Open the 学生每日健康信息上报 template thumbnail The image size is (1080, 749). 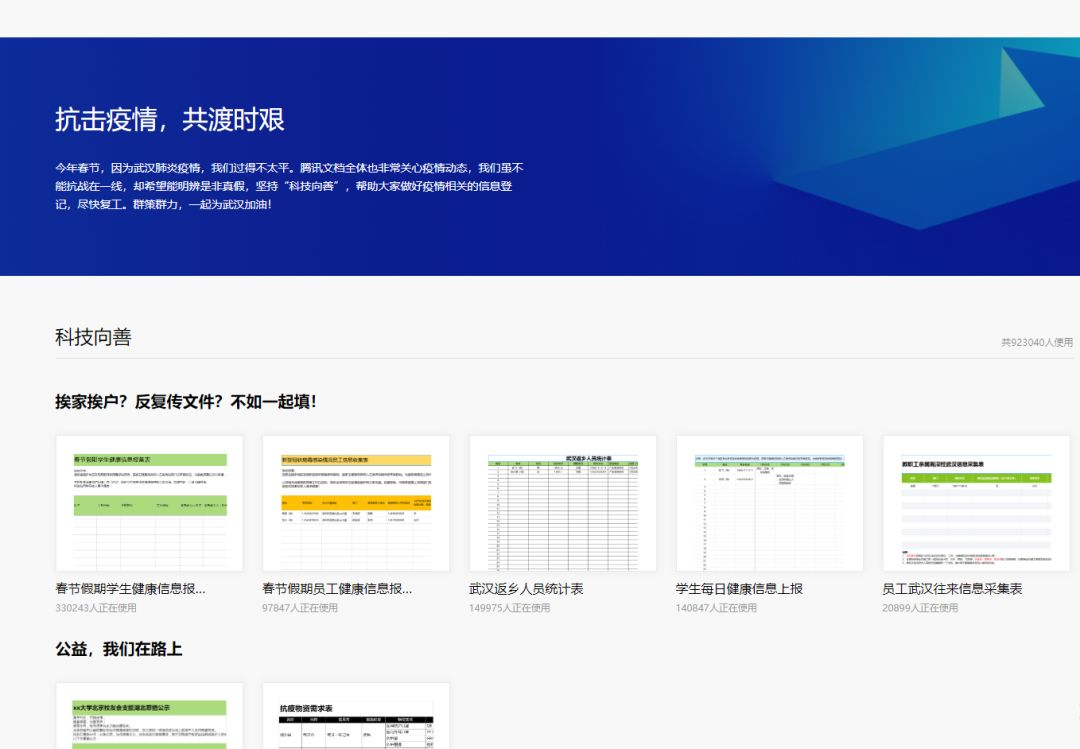(769, 503)
